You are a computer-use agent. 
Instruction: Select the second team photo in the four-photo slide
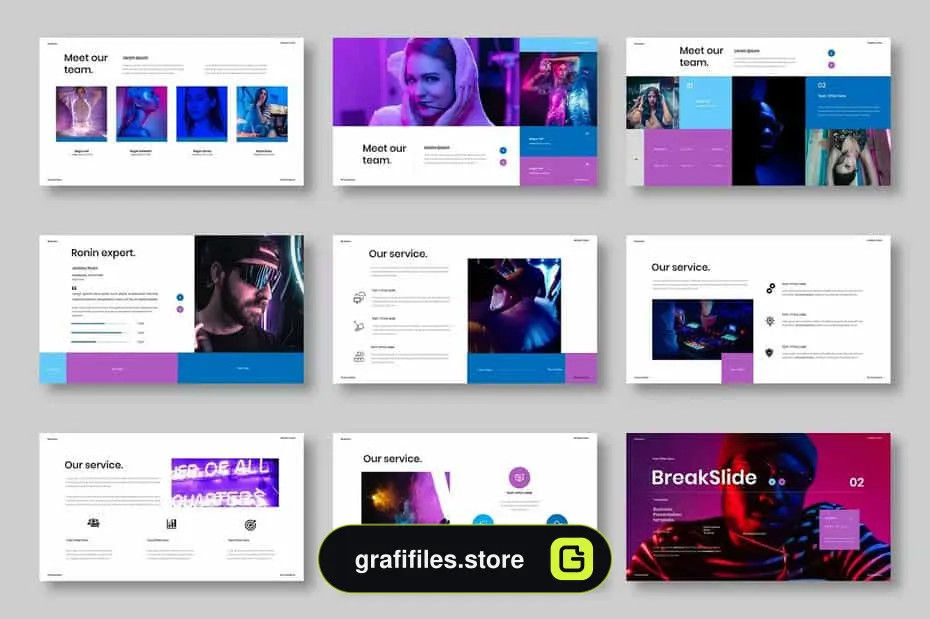tap(142, 114)
